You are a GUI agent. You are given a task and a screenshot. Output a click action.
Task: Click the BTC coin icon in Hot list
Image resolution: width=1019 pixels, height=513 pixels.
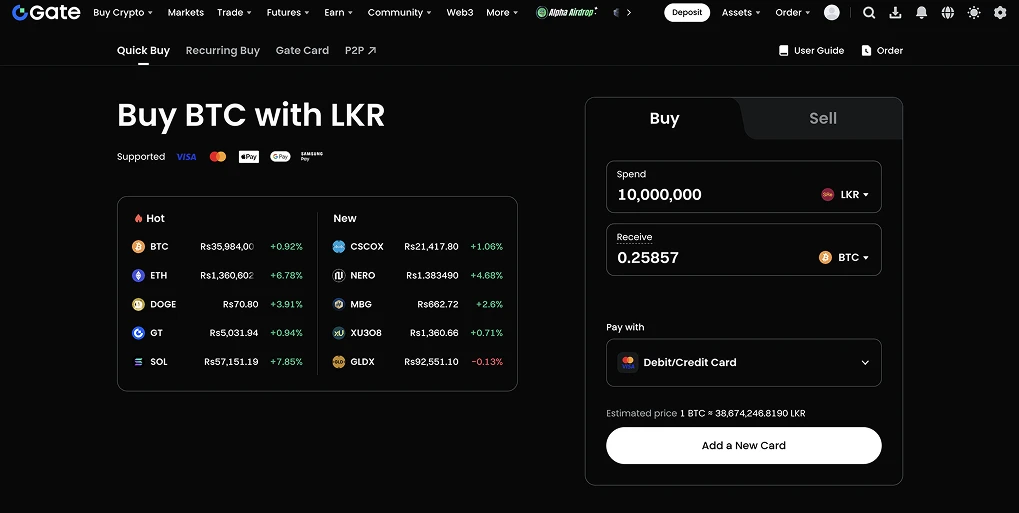138,246
